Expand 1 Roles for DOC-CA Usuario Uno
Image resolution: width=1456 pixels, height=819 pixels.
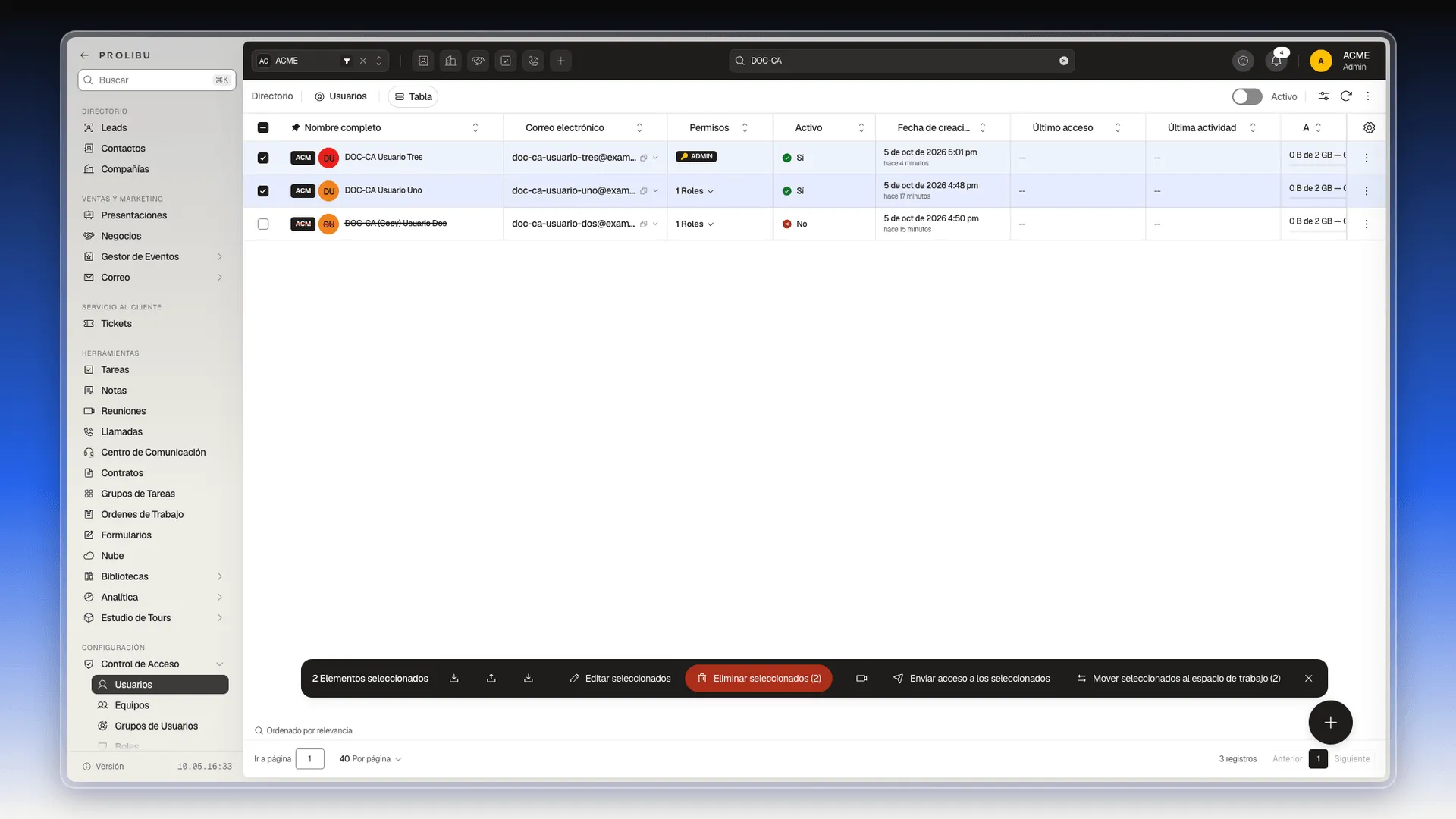695,191
